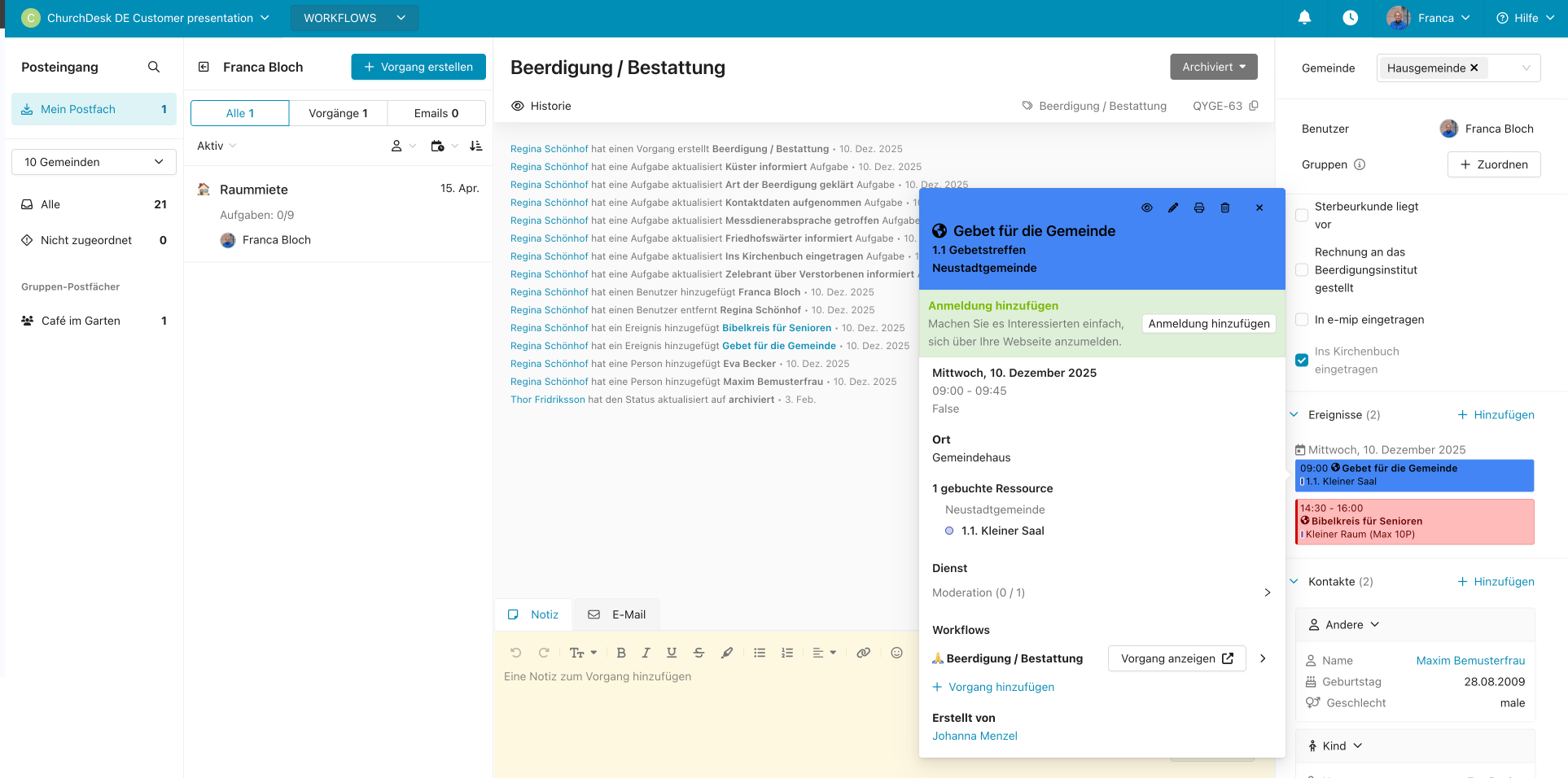Delete event with trash icon
The height and width of the screenshot is (778, 1568).
[1225, 208]
